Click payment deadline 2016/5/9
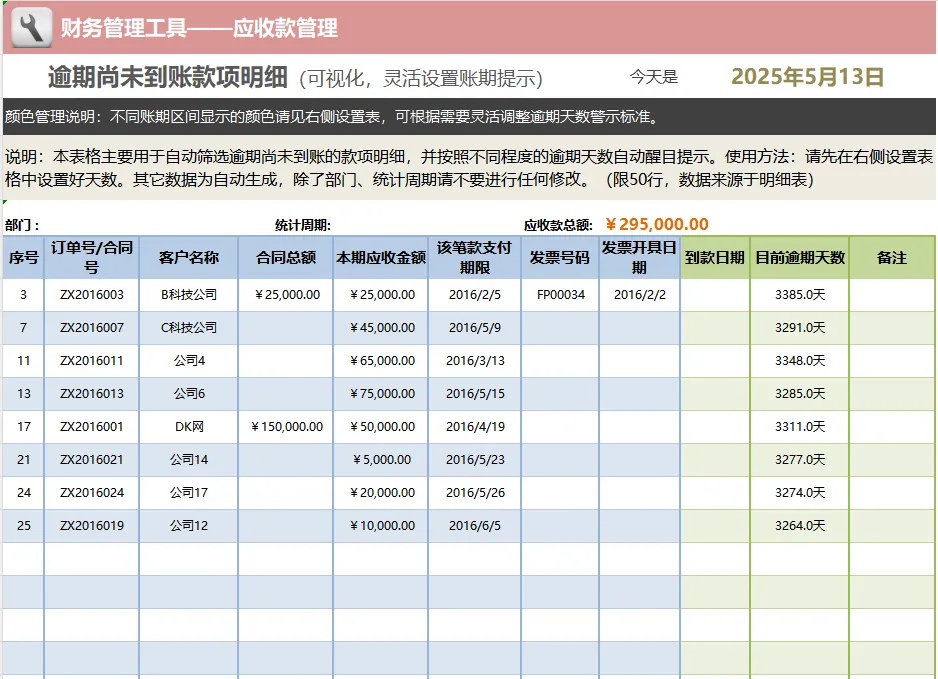 click(x=475, y=328)
